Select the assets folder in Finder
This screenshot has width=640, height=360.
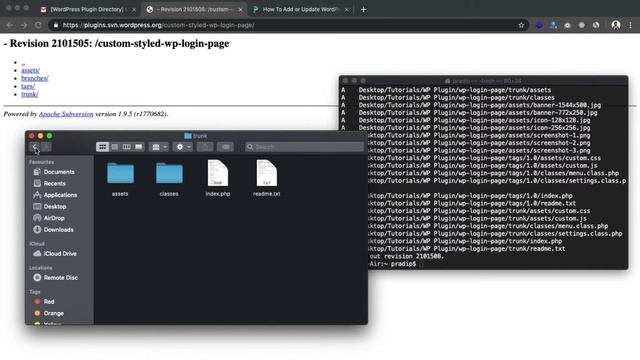[120, 178]
